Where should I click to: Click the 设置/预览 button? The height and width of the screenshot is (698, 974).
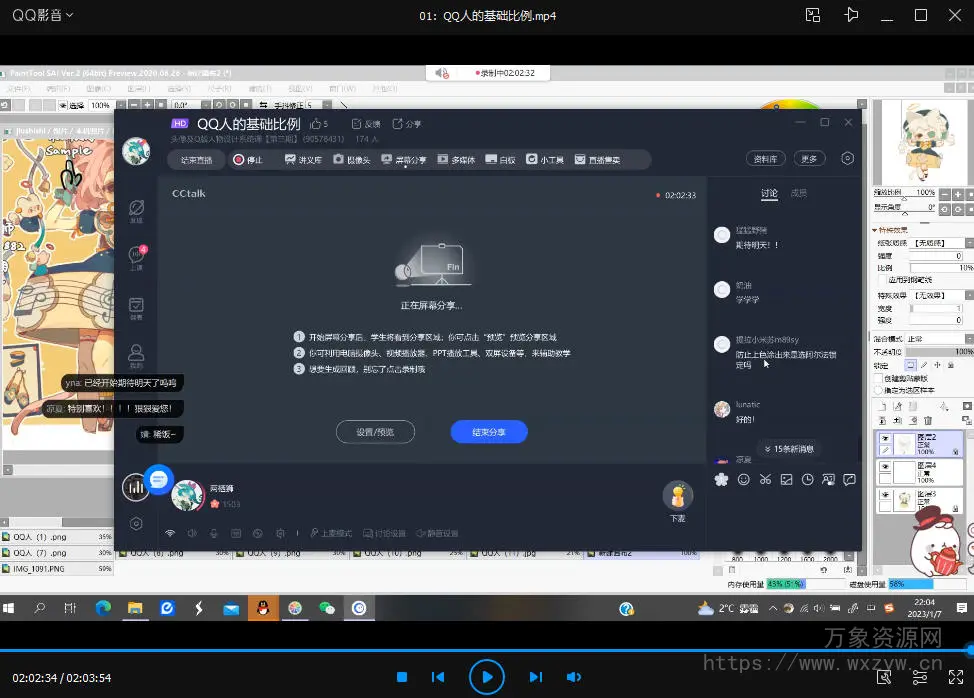[x=374, y=432]
